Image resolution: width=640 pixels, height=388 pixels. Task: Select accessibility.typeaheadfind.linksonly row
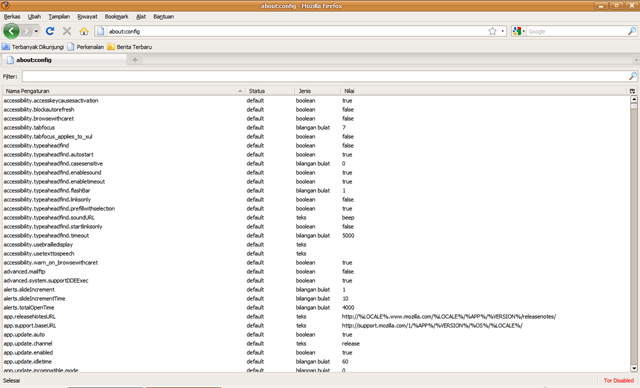(x=316, y=199)
